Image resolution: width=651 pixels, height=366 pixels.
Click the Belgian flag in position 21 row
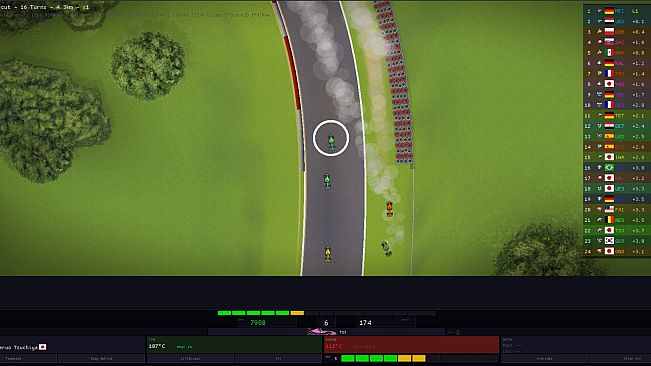coord(609,220)
